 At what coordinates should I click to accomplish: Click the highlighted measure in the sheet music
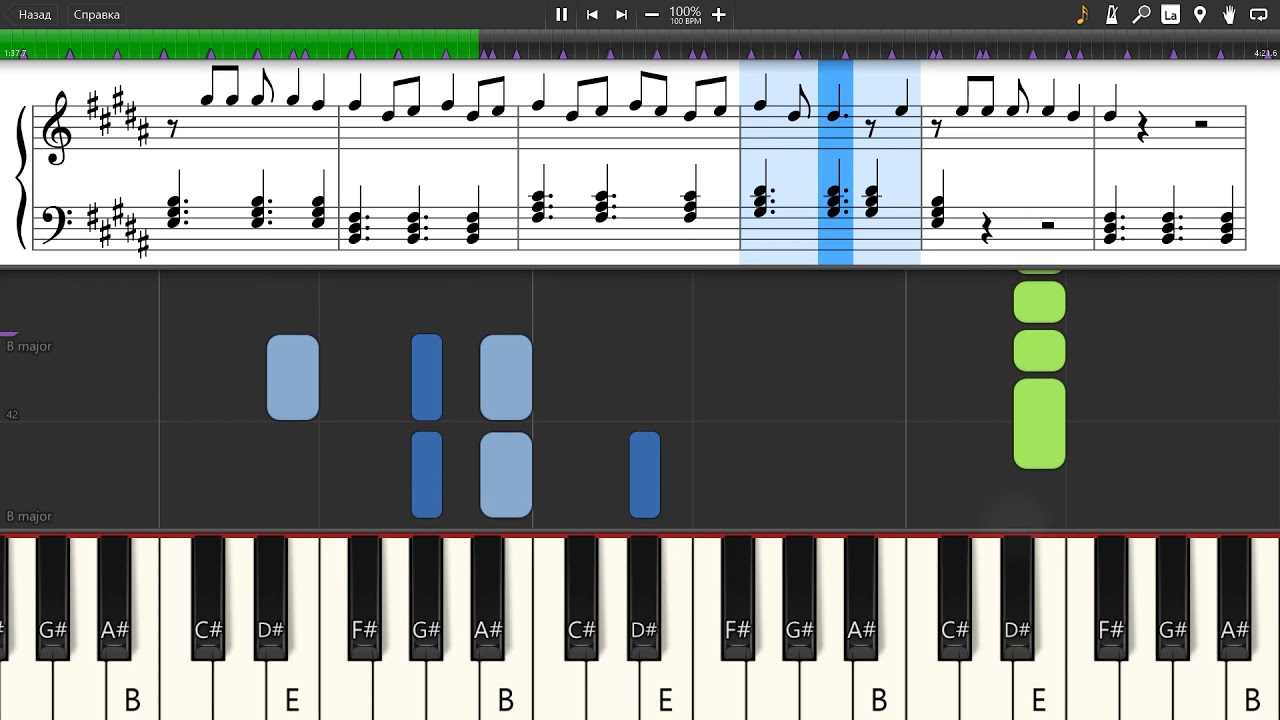(x=830, y=160)
